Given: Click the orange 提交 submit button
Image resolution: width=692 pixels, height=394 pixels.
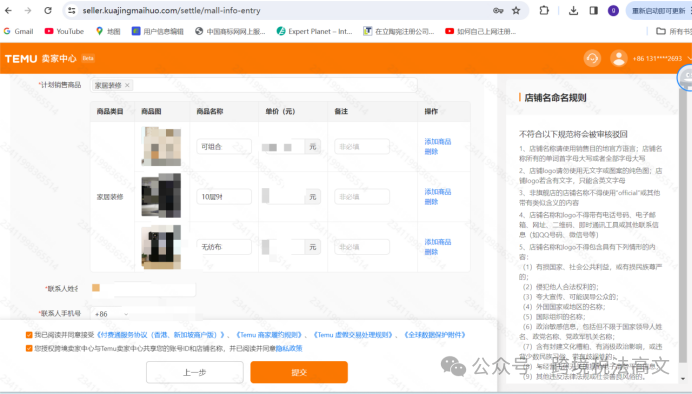Looking at the screenshot, I should [x=299, y=372].
